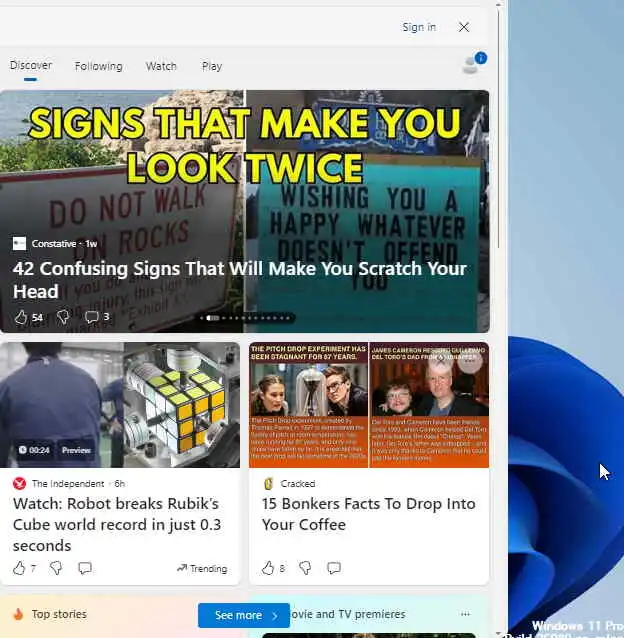The width and height of the screenshot is (624, 638).
Task: Click the Sign in link
Action: (x=419, y=27)
